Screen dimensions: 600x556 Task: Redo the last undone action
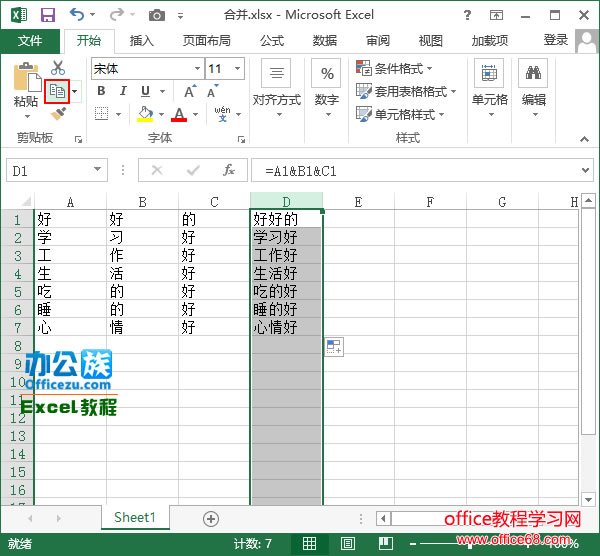pos(116,15)
